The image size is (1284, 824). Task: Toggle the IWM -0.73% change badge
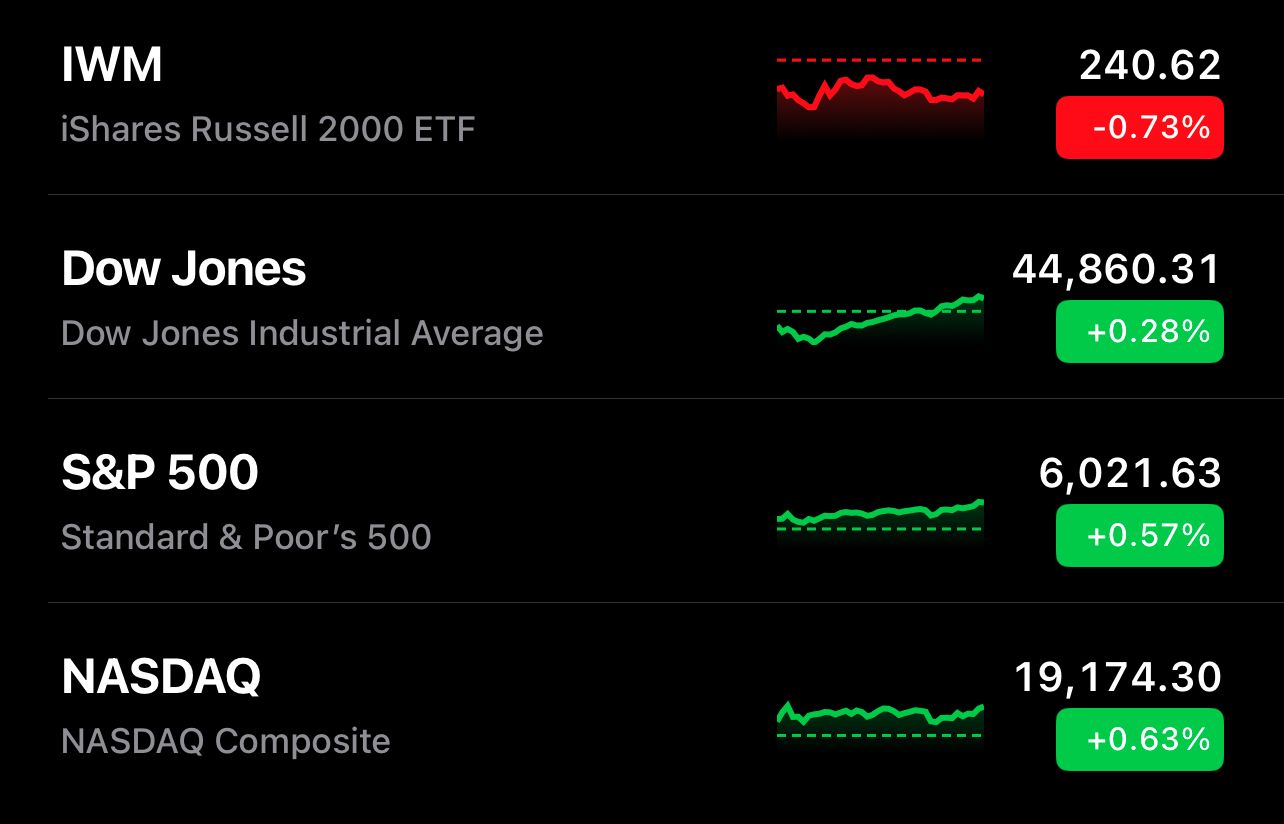[x=1139, y=127]
